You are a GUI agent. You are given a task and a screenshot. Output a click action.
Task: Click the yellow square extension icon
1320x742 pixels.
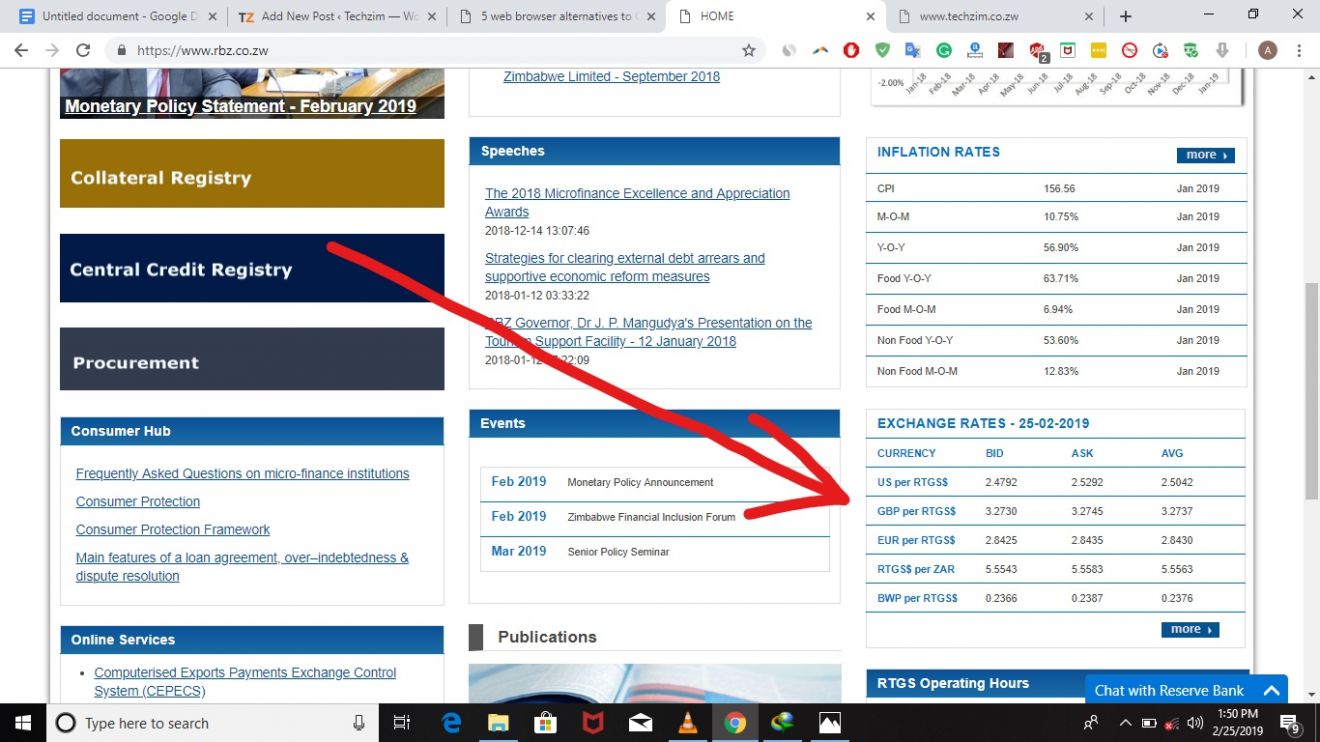1099,50
